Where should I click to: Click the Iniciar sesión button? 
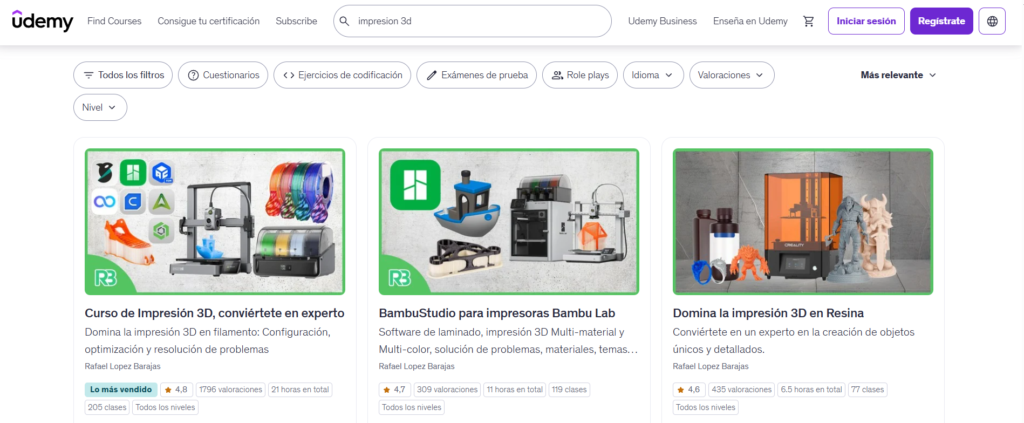(866, 21)
